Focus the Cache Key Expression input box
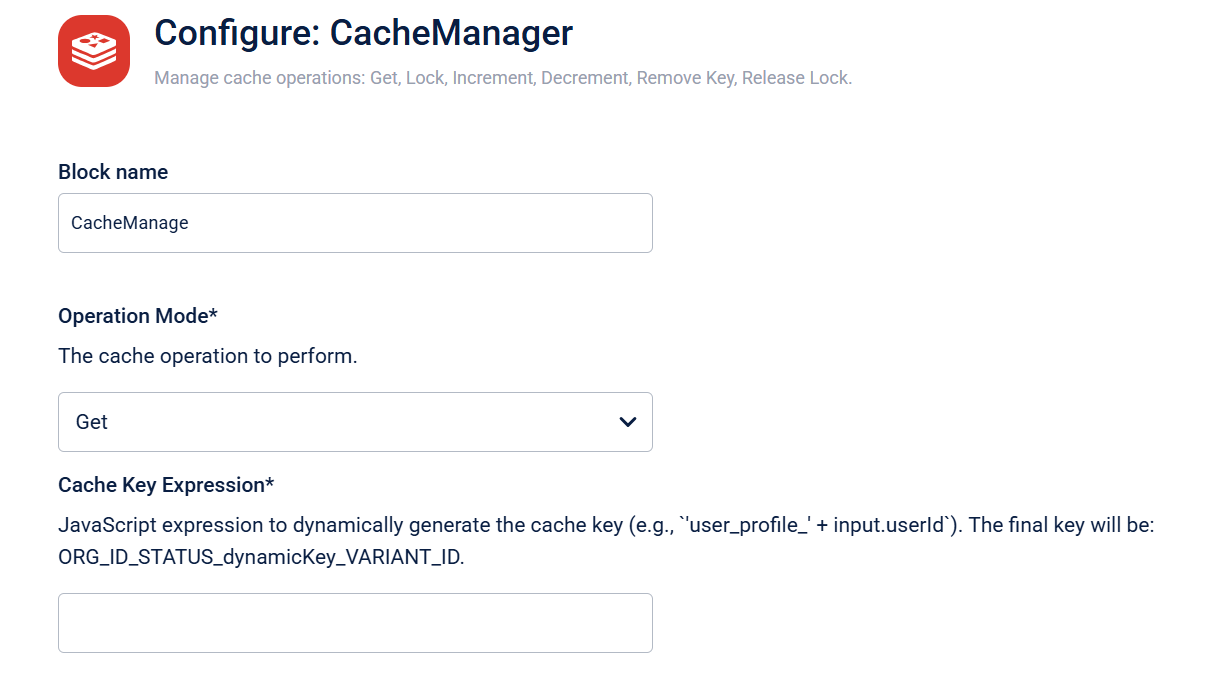The width and height of the screenshot is (1224, 682). coord(355,623)
